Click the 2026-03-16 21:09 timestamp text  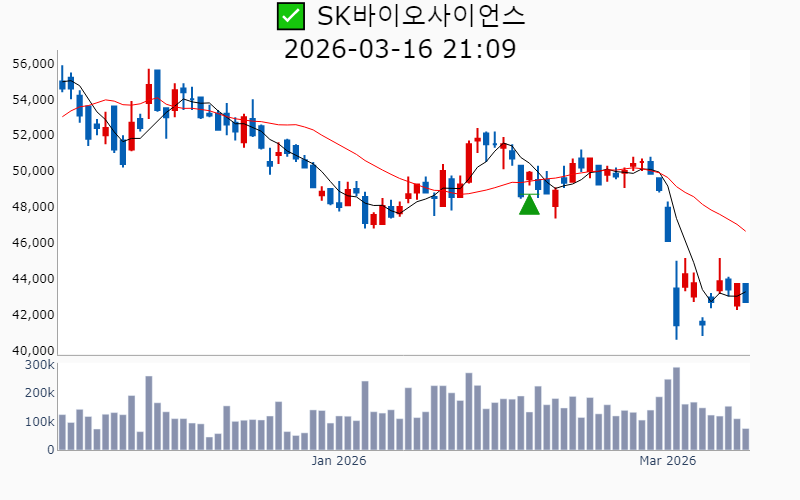tap(400, 48)
